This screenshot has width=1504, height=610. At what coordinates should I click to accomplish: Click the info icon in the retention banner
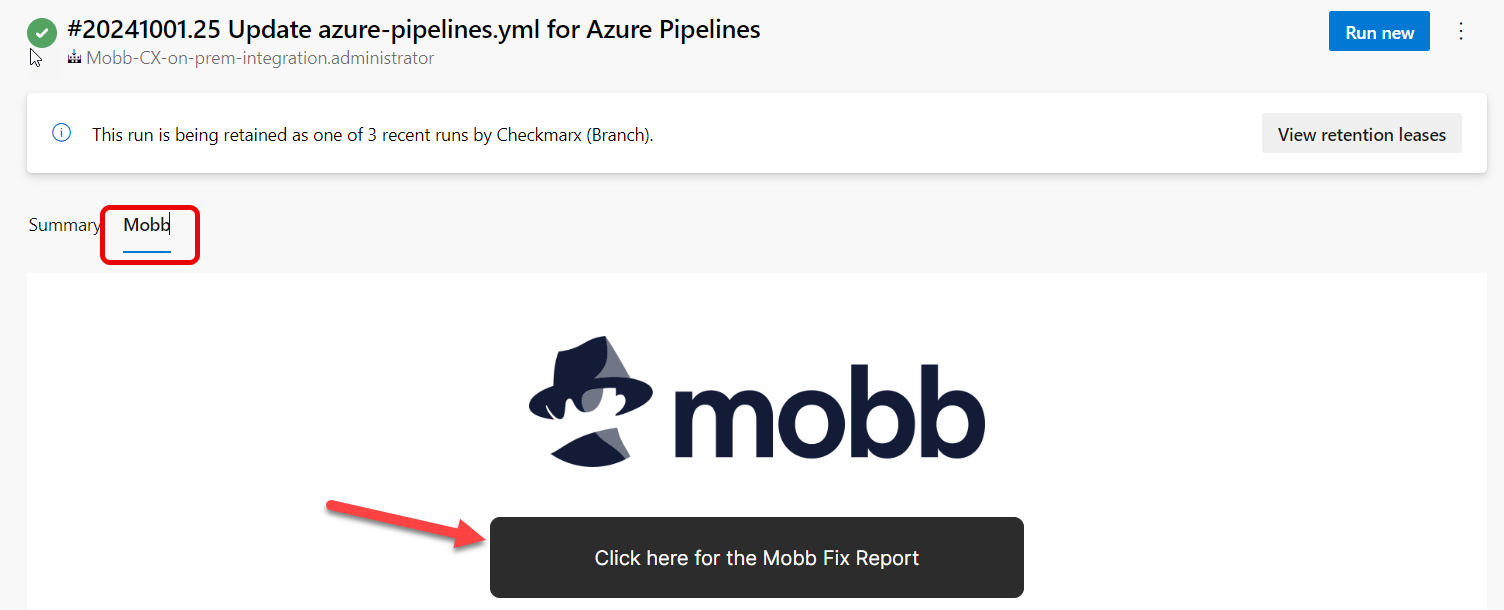62,133
